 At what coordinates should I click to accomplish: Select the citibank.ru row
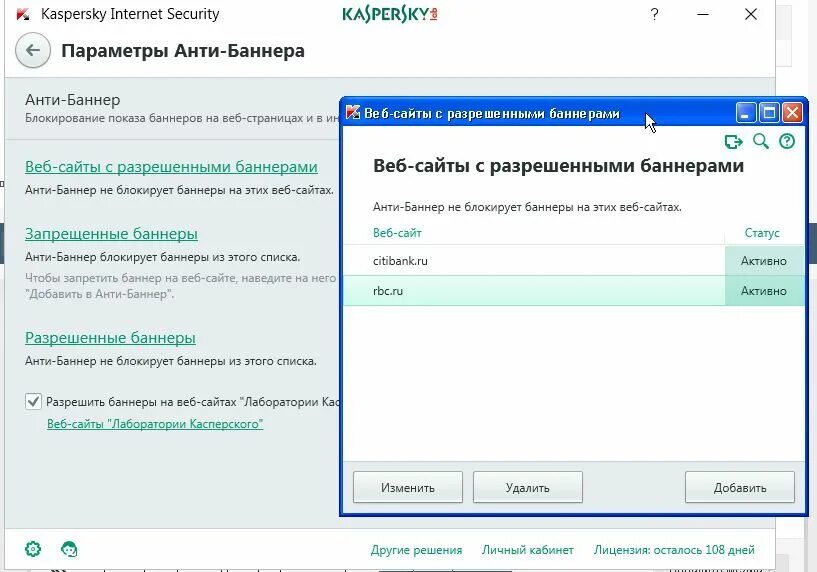[573, 260]
